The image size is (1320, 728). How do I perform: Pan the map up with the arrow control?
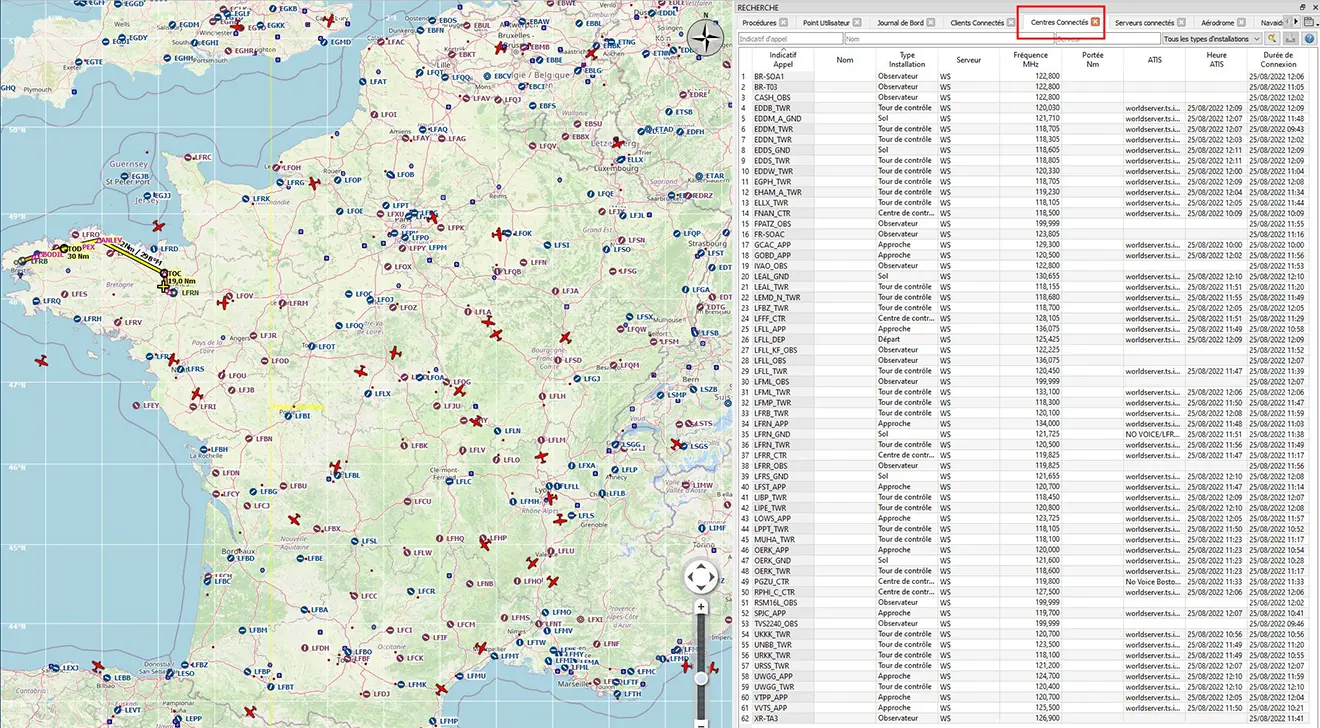pyautogui.click(x=701, y=567)
